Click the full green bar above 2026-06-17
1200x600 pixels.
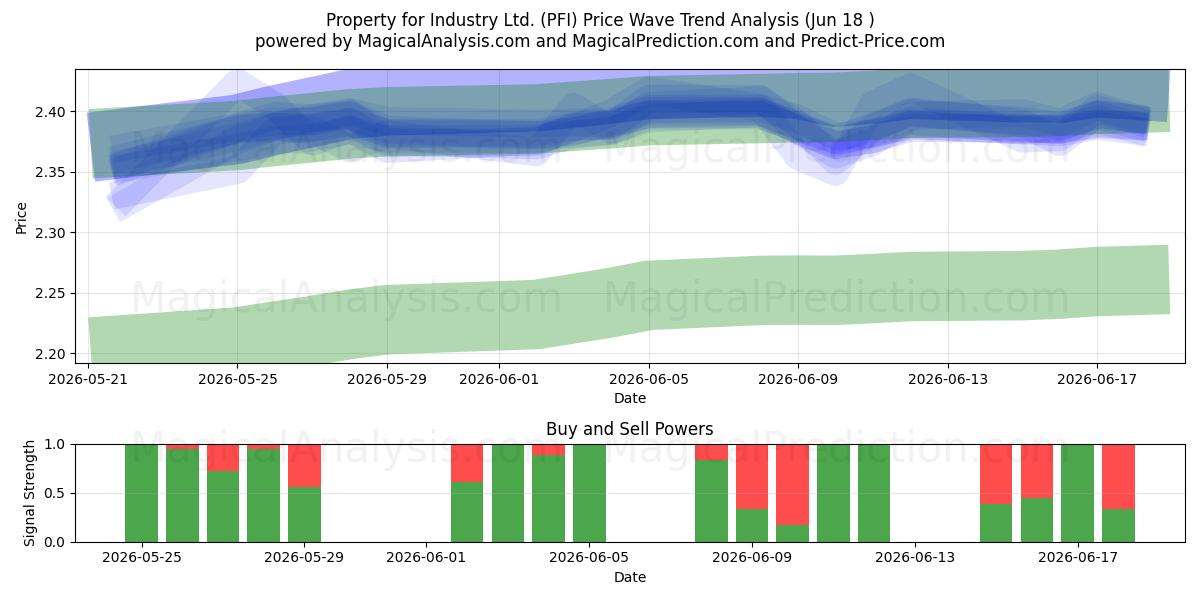point(1078,493)
